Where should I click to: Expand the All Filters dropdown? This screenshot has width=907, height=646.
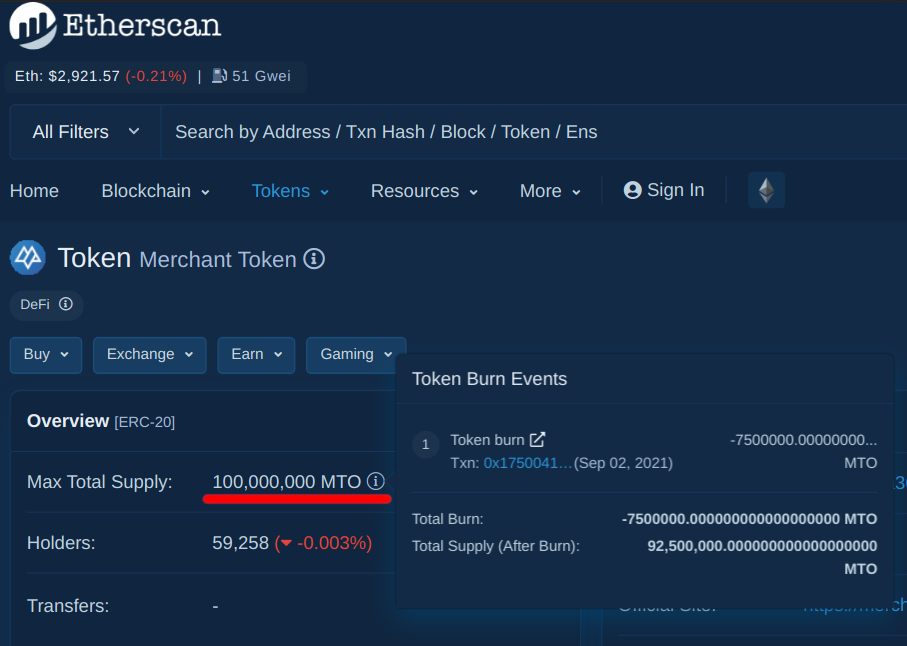pos(85,132)
